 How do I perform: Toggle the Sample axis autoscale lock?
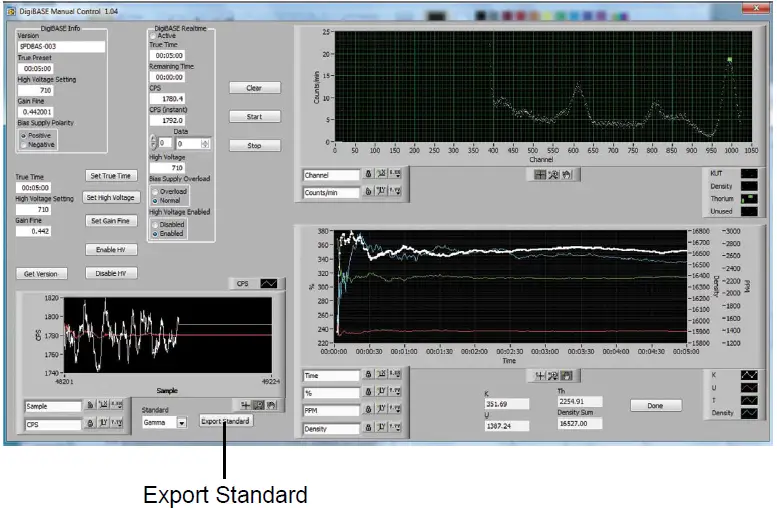(90, 405)
